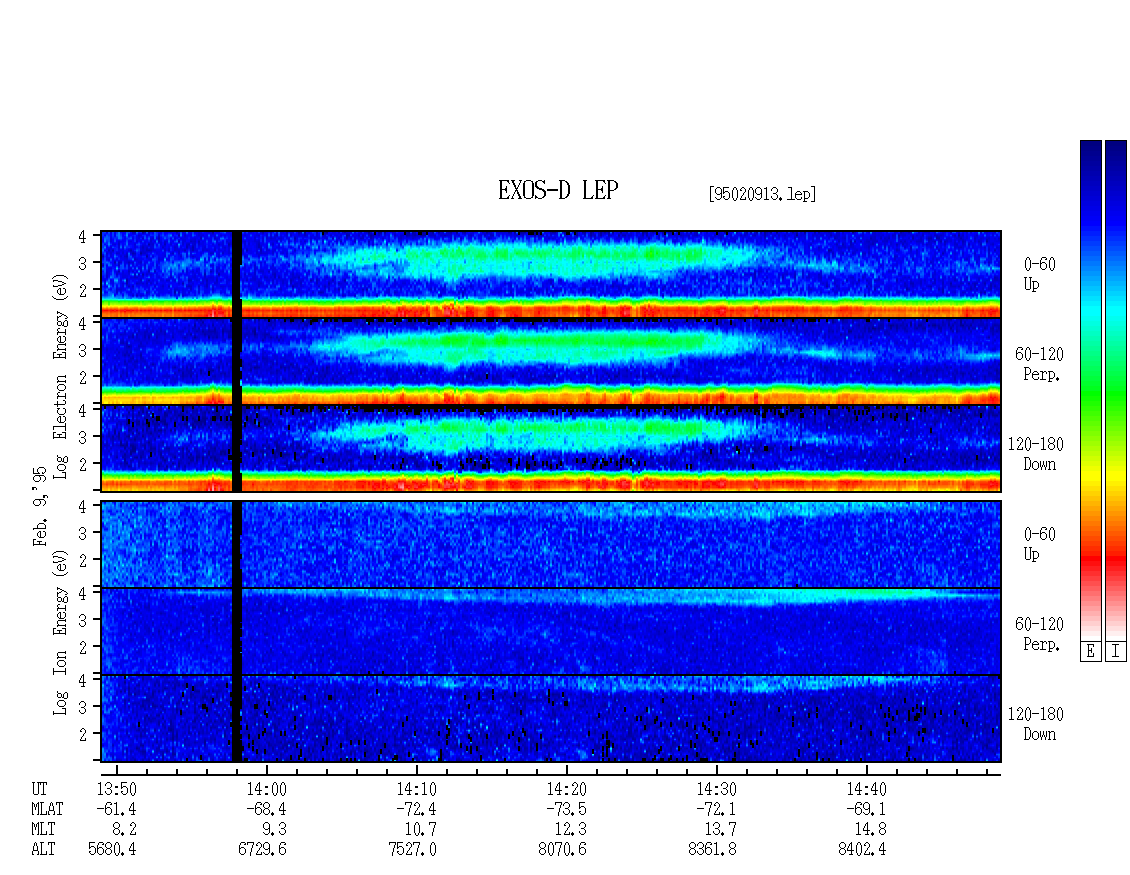This screenshot has height=875, width=1130.
Task: Select the boxed I label under the color bar
Action: click(x=1116, y=651)
